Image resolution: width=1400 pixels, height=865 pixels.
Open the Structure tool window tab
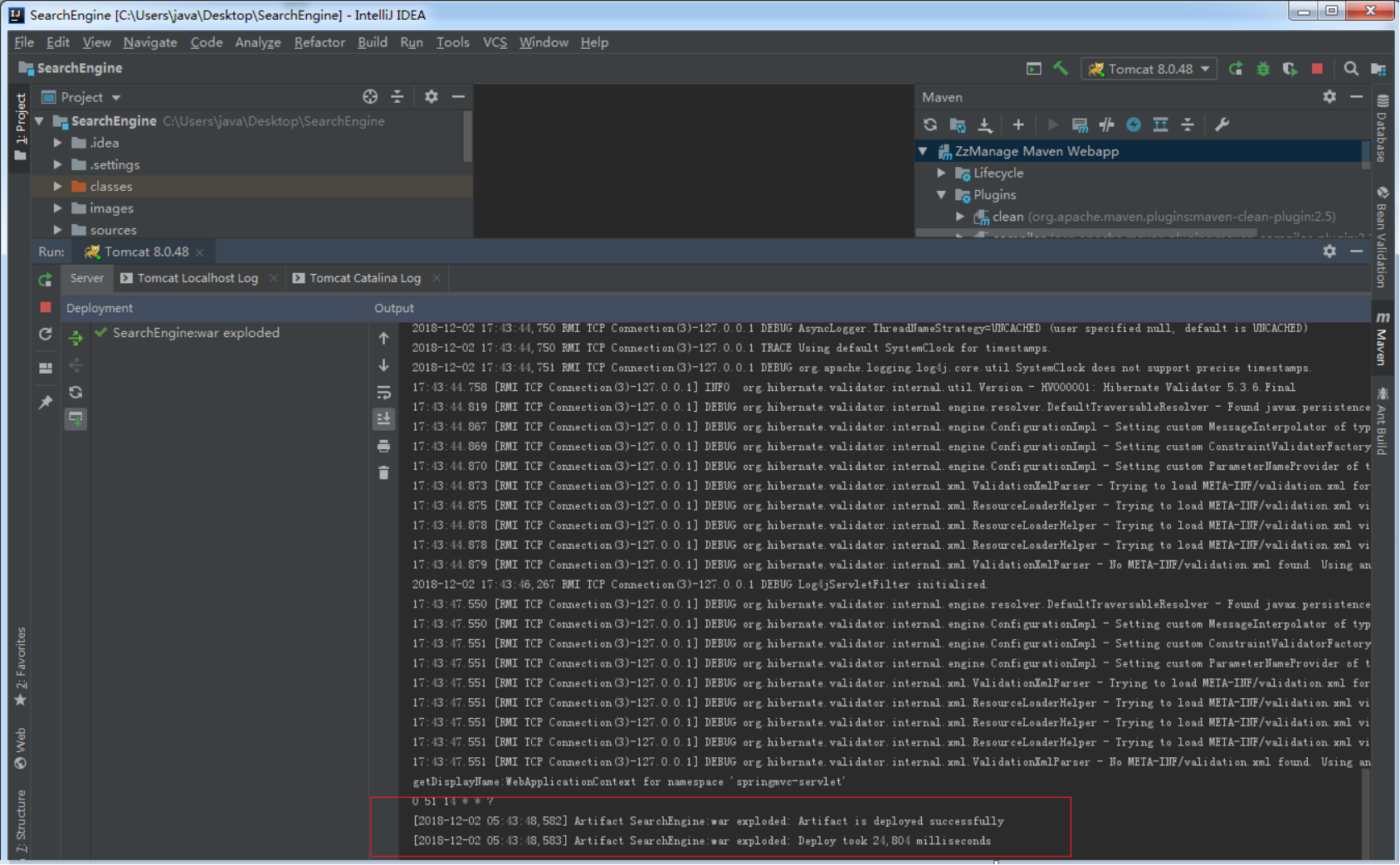tap(21, 822)
